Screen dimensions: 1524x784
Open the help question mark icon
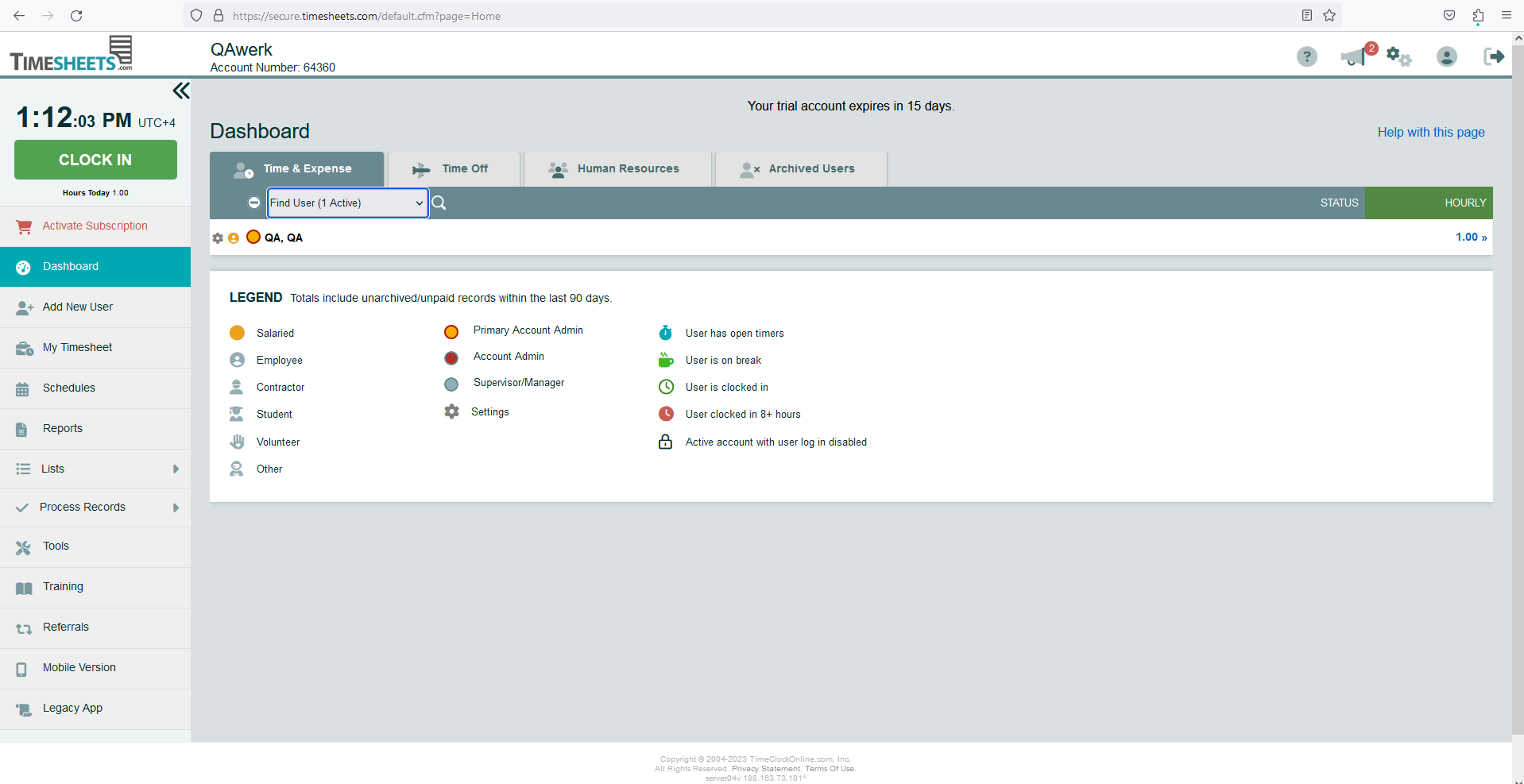1307,56
